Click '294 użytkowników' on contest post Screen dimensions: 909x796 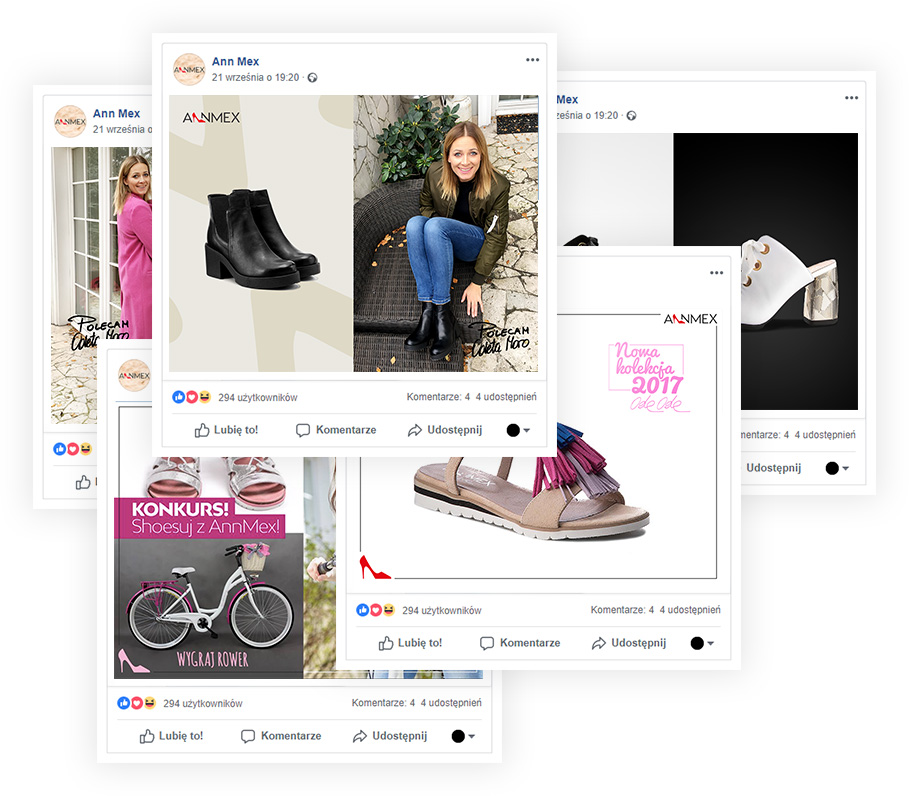click(203, 704)
